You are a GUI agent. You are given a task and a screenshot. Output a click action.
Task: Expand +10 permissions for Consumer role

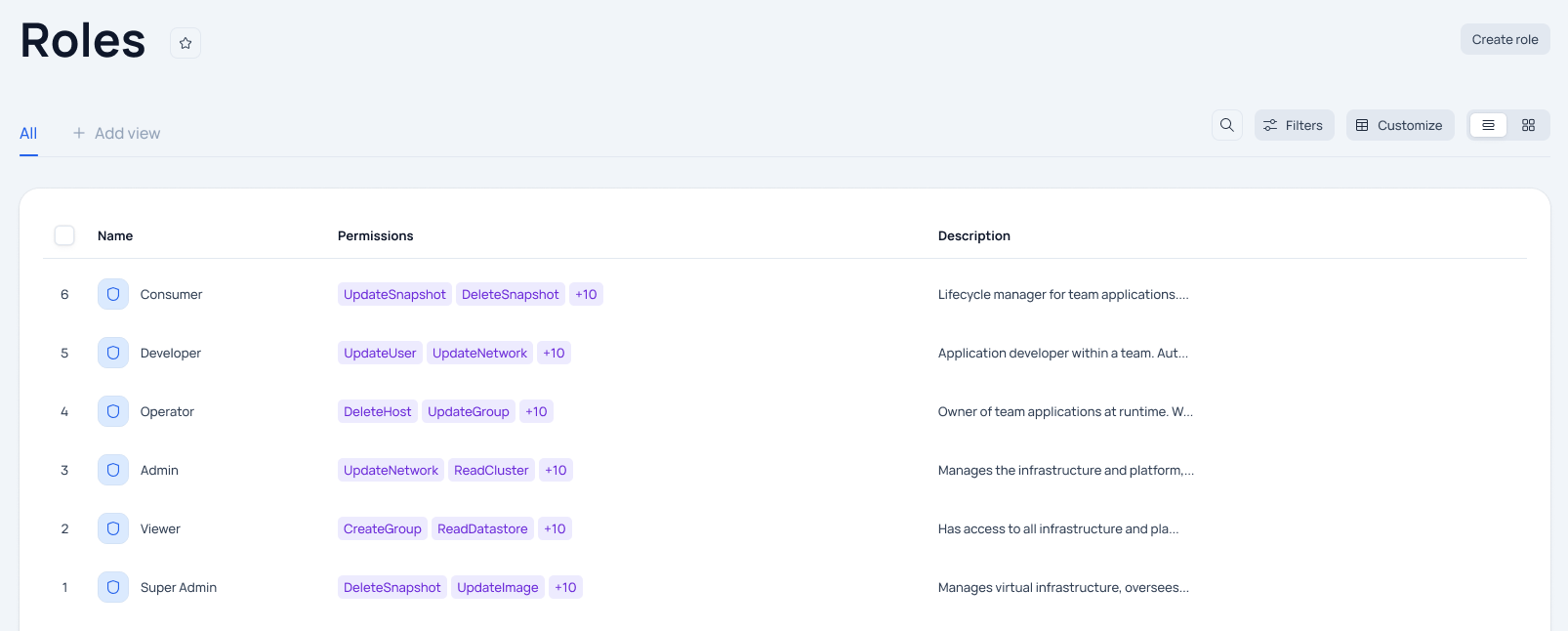[586, 294]
